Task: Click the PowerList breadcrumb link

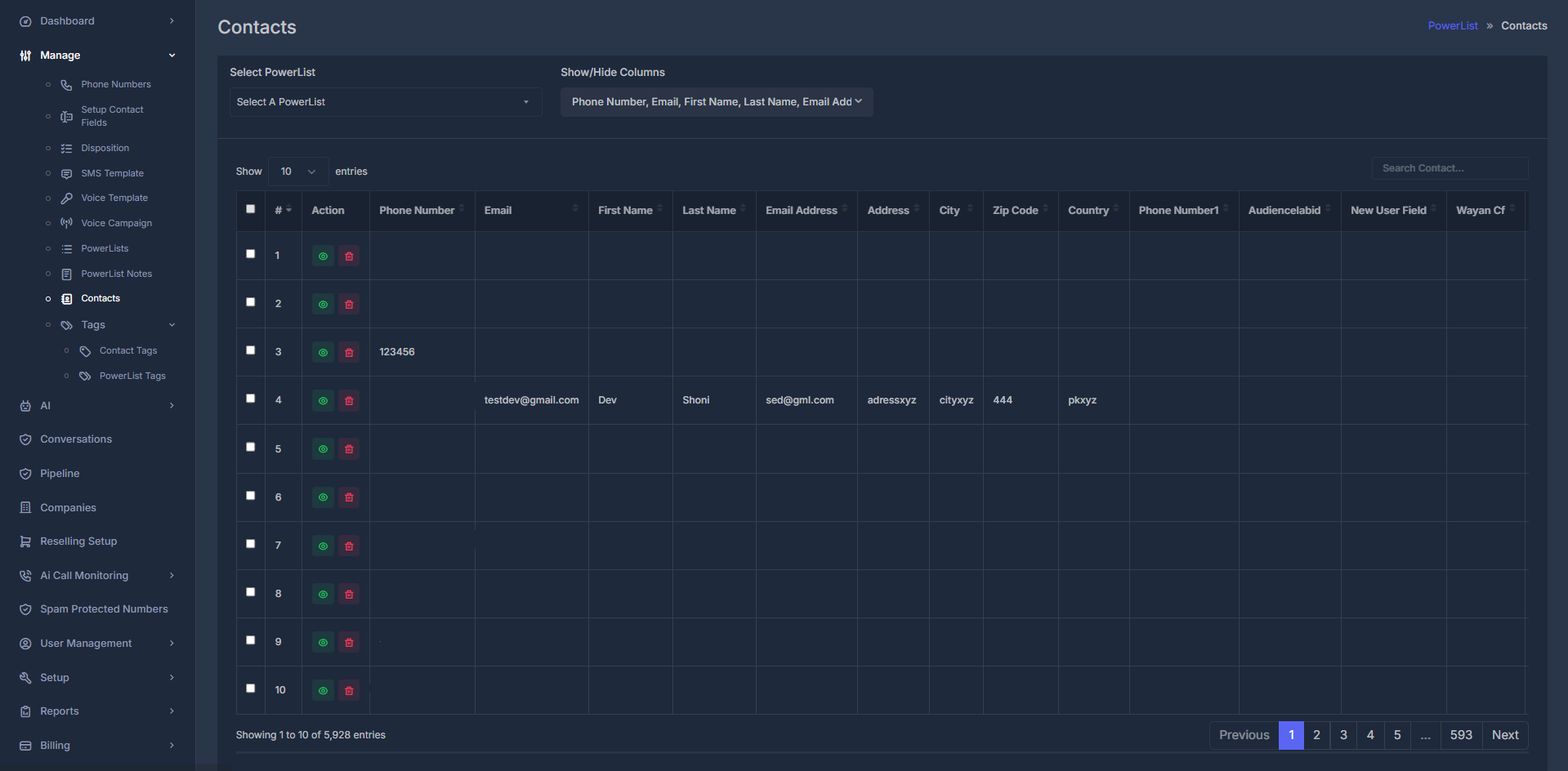Action: pyautogui.click(x=1452, y=25)
